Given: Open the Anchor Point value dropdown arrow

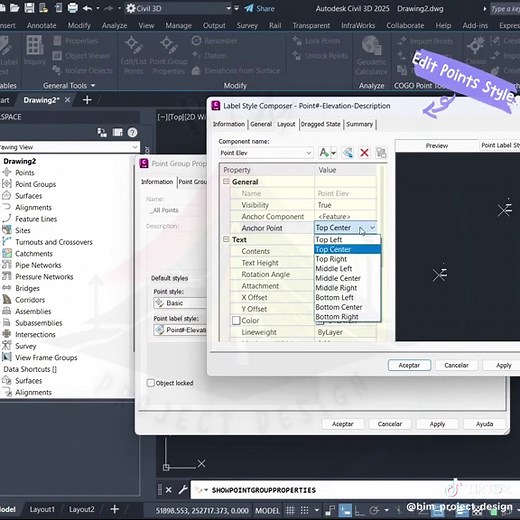Looking at the screenshot, I should click(372, 228).
